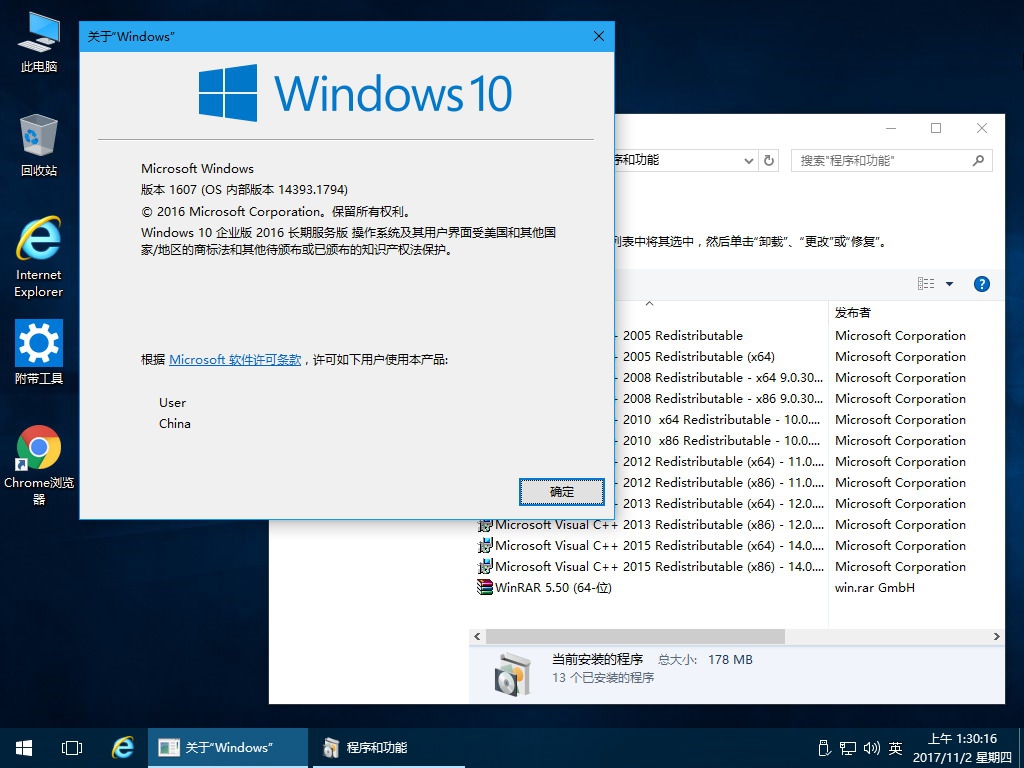Image resolution: width=1024 pixels, height=768 pixels.
Task: Click the refresh icon in Programs window
Action: pos(769,161)
